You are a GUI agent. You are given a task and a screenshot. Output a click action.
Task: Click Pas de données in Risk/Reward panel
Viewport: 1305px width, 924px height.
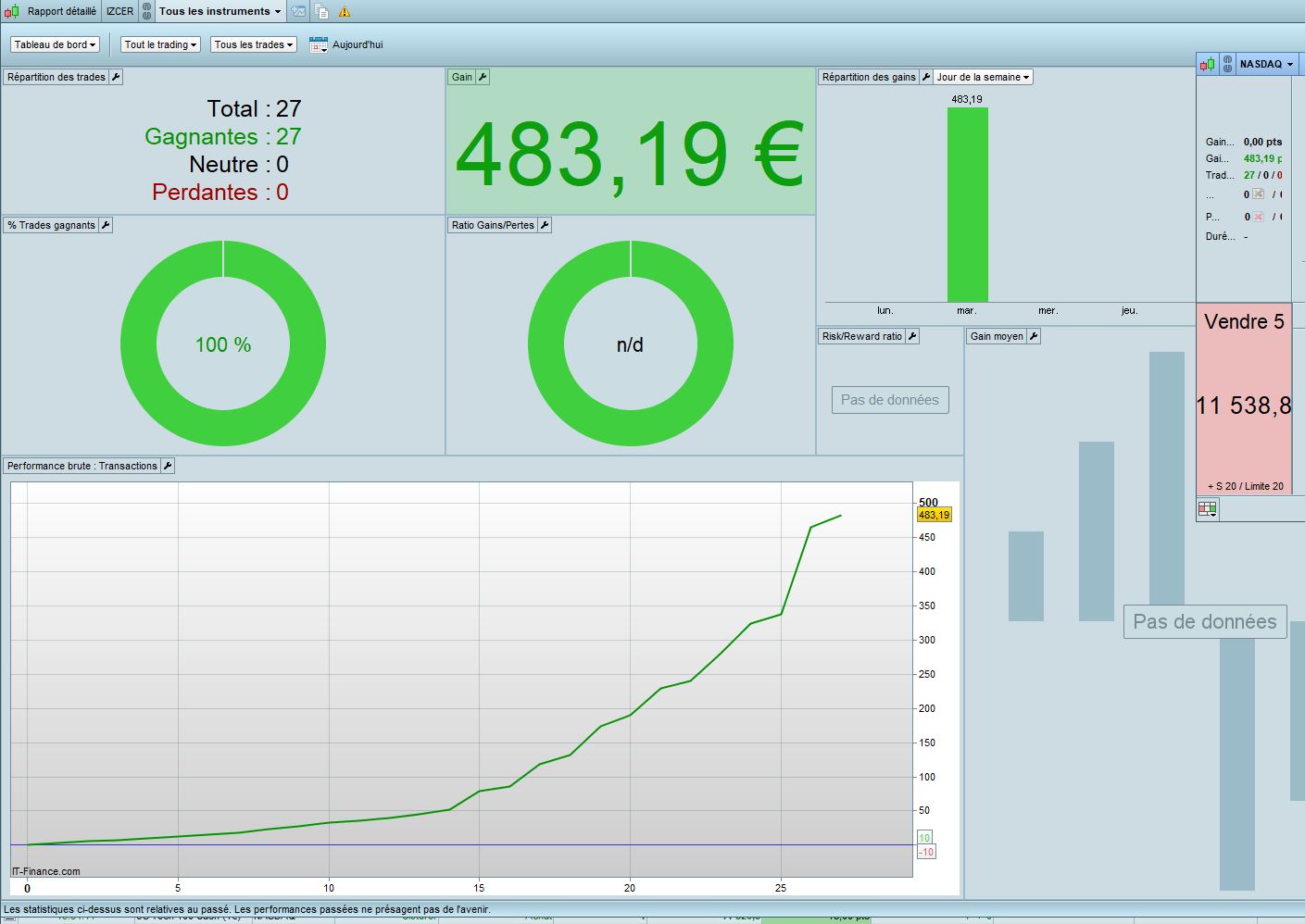coord(890,400)
